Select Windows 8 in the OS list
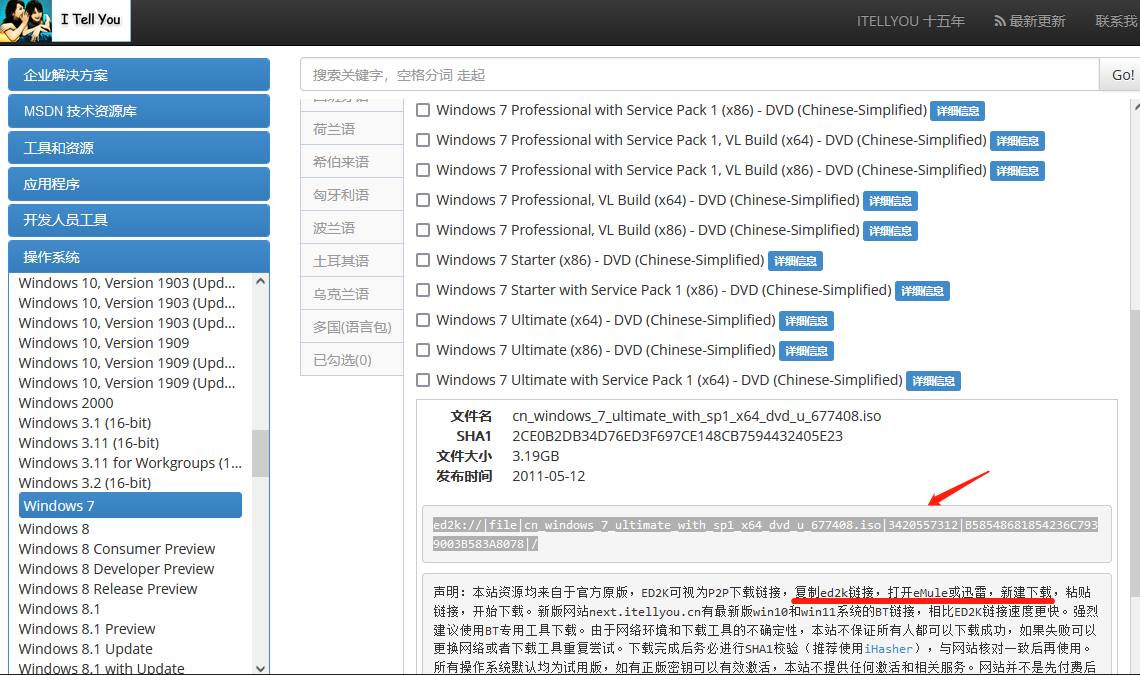This screenshot has width=1140, height=675. point(54,528)
